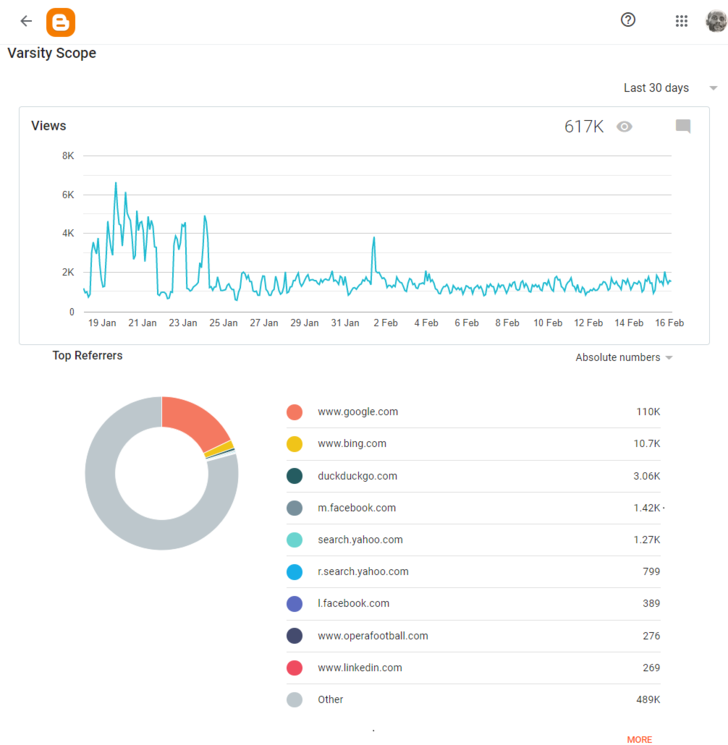Select the www.linkedin.com referrer entry
The image size is (728, 745).
click(x=473, y=668)
